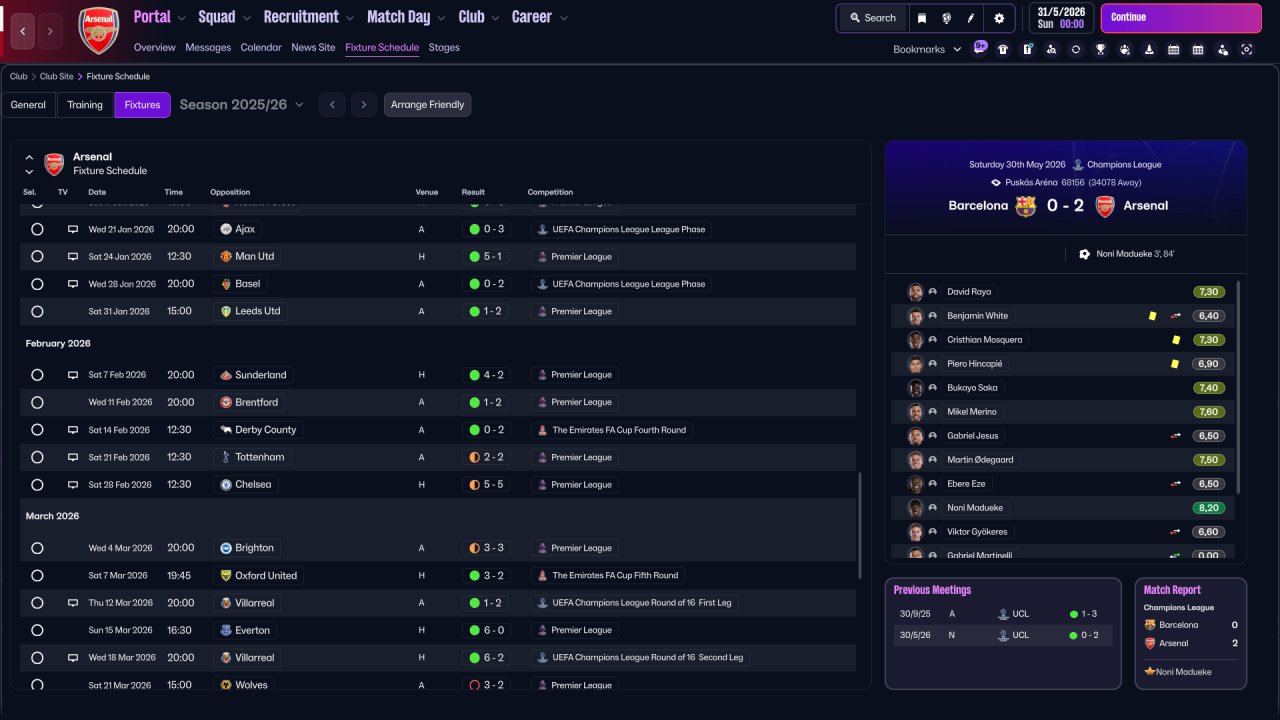Select the Derby County fixture radio button
The height and width of the screenshot is (720, 1280).
(x=37, y=430)
